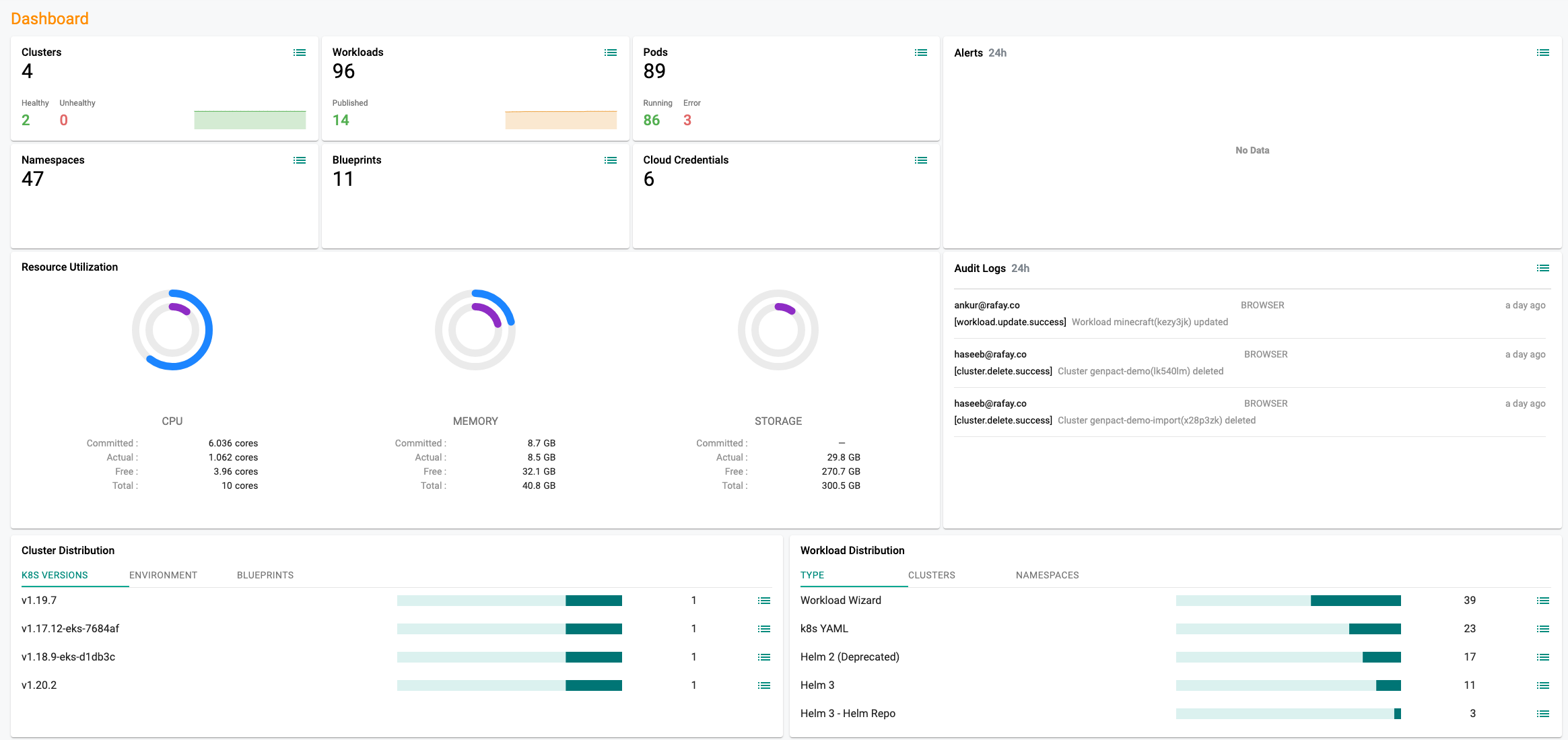The image size is (1568, 740).
Task: Switch to BLUEPRINTS tab in Cluster Distribution
Action: point(265,575)
